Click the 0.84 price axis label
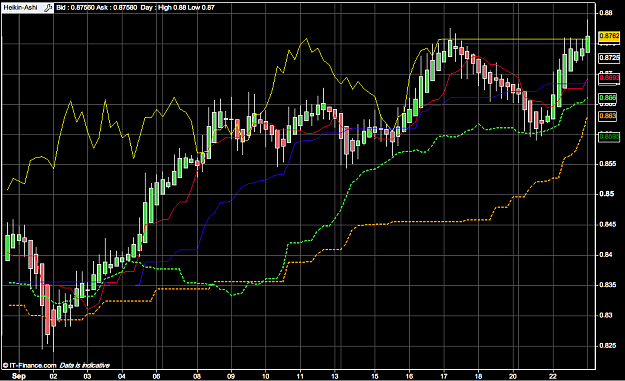This screenshot has height=381, width=625. [605, 255]
